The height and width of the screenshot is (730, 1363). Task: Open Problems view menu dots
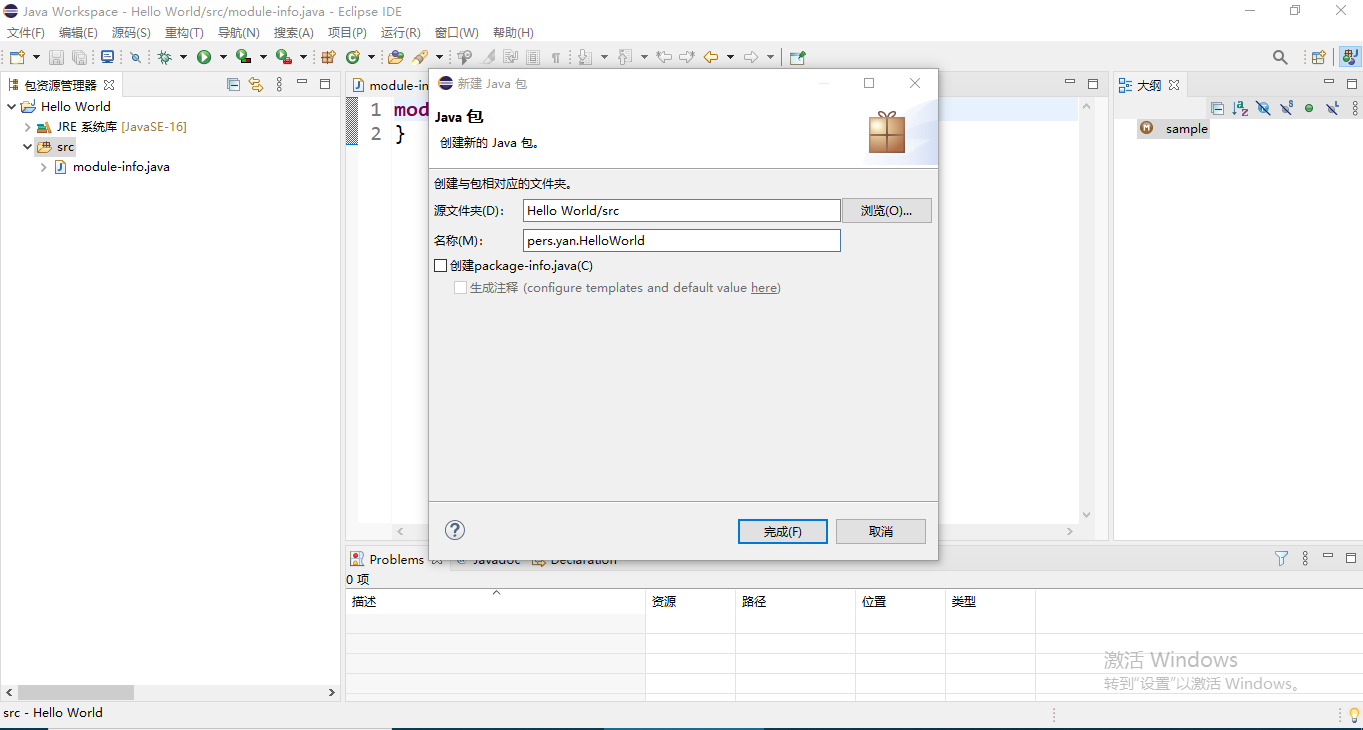[x=1305, y=559]
